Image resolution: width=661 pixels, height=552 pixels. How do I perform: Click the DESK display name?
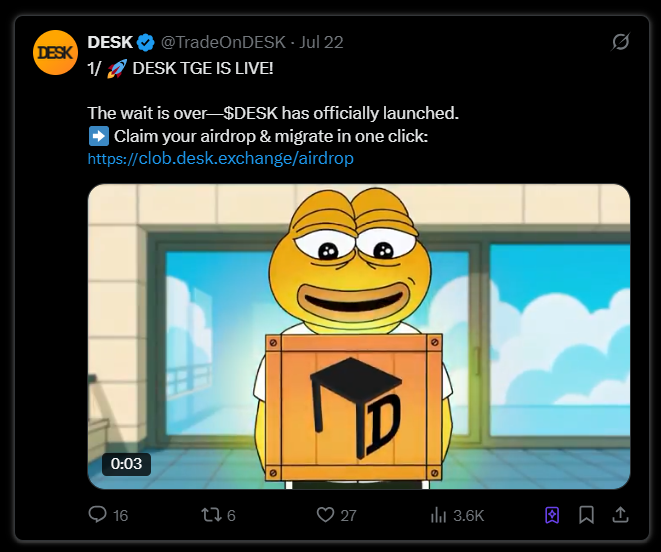pos(110,42)
